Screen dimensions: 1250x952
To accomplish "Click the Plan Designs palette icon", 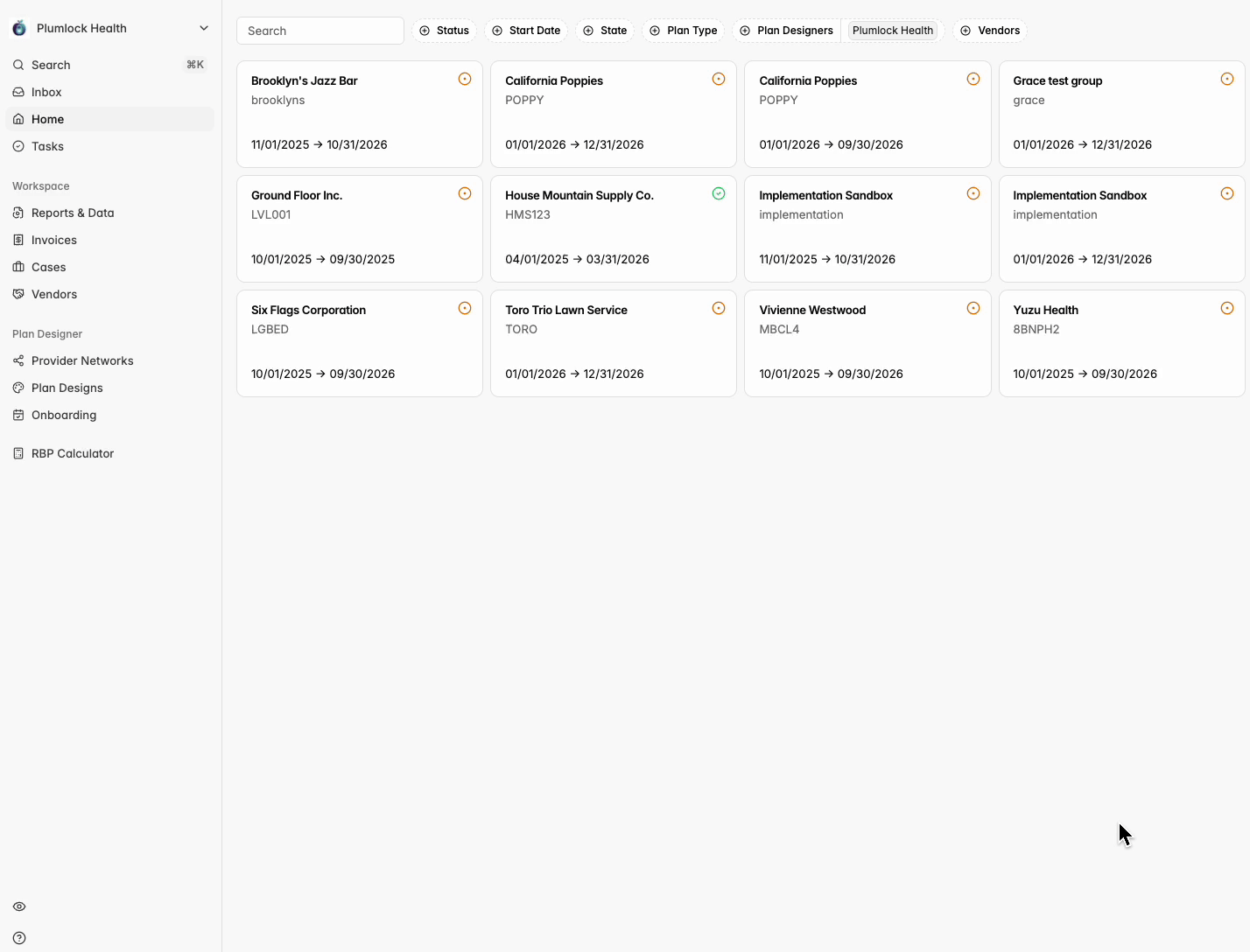I will click(x=18, y=388).
